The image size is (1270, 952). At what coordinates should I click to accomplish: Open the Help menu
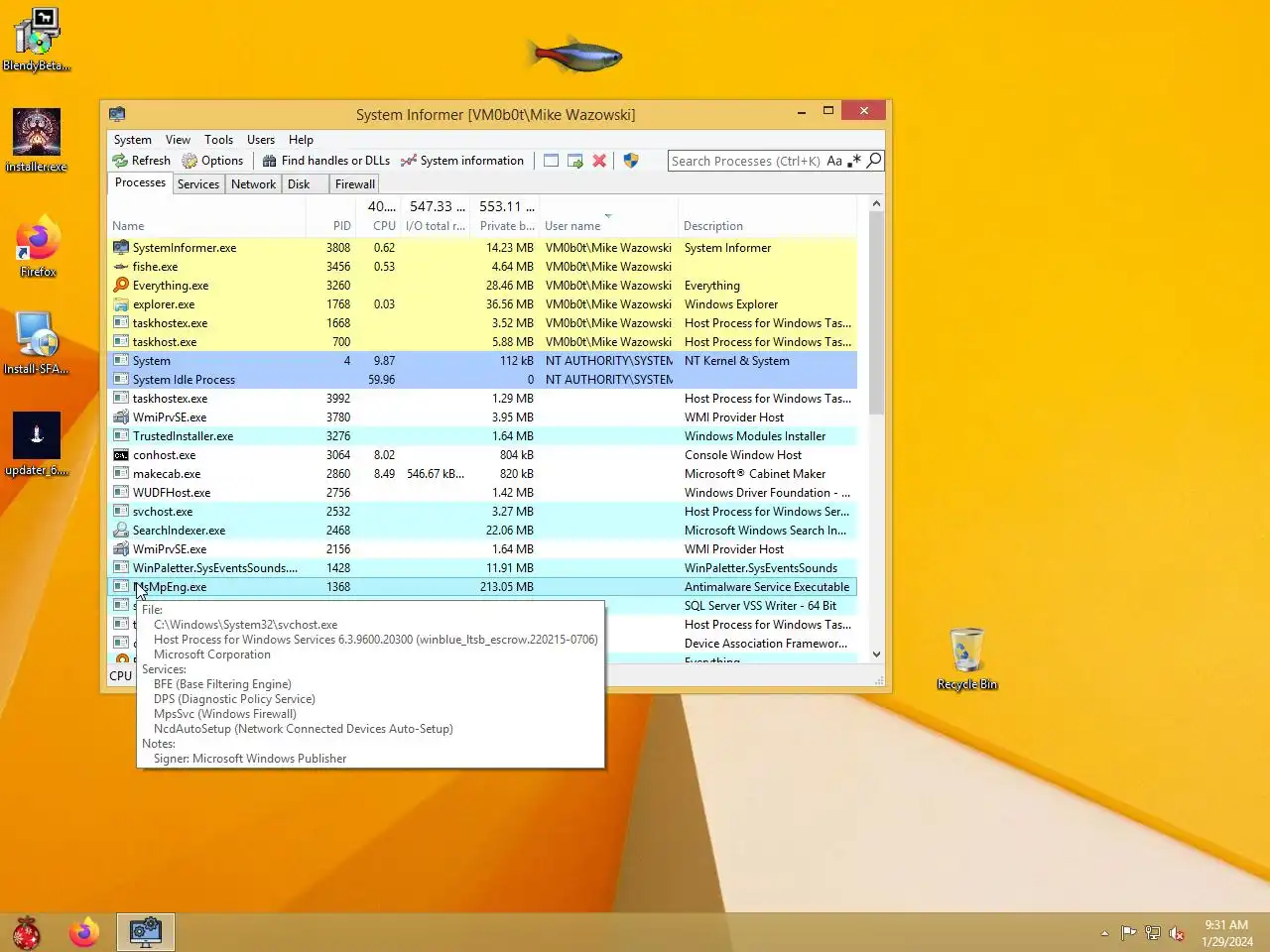(302, 140)
